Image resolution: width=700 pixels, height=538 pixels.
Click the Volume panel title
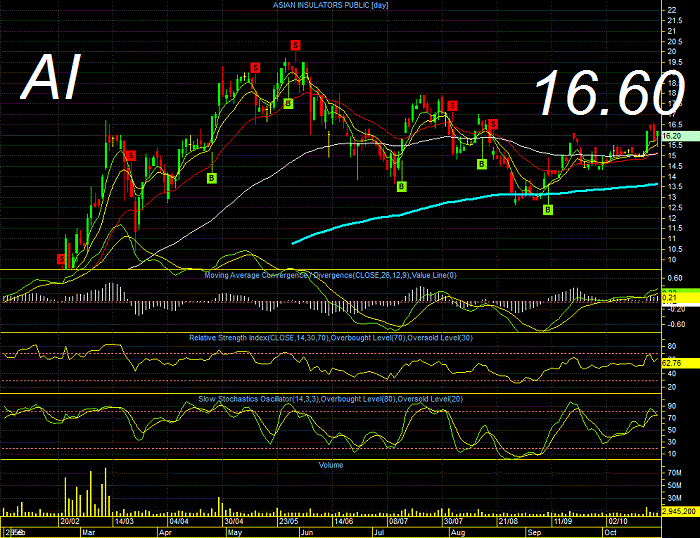331,465
